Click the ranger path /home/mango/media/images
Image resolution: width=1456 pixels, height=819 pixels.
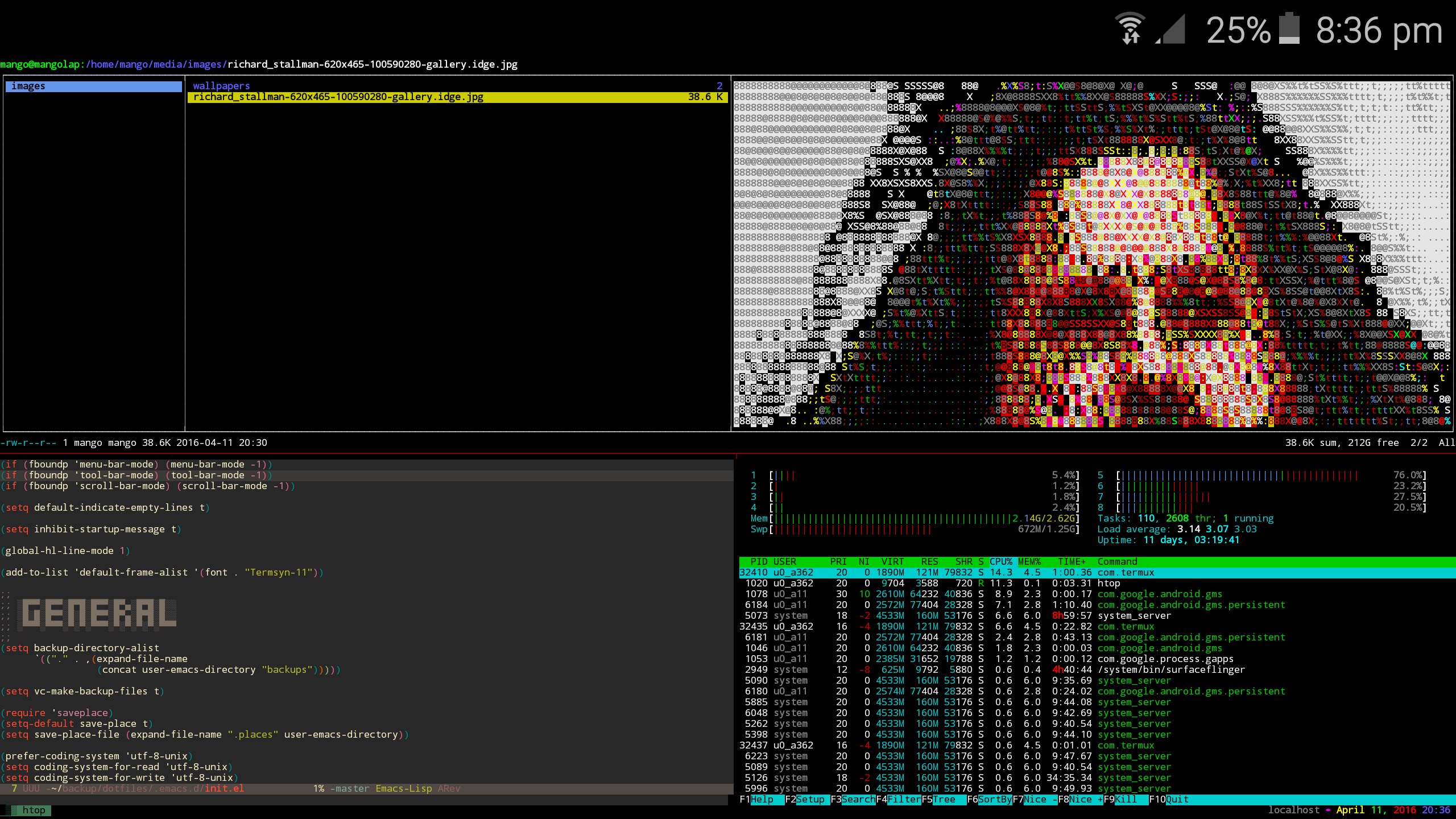[x=156, y=64]
